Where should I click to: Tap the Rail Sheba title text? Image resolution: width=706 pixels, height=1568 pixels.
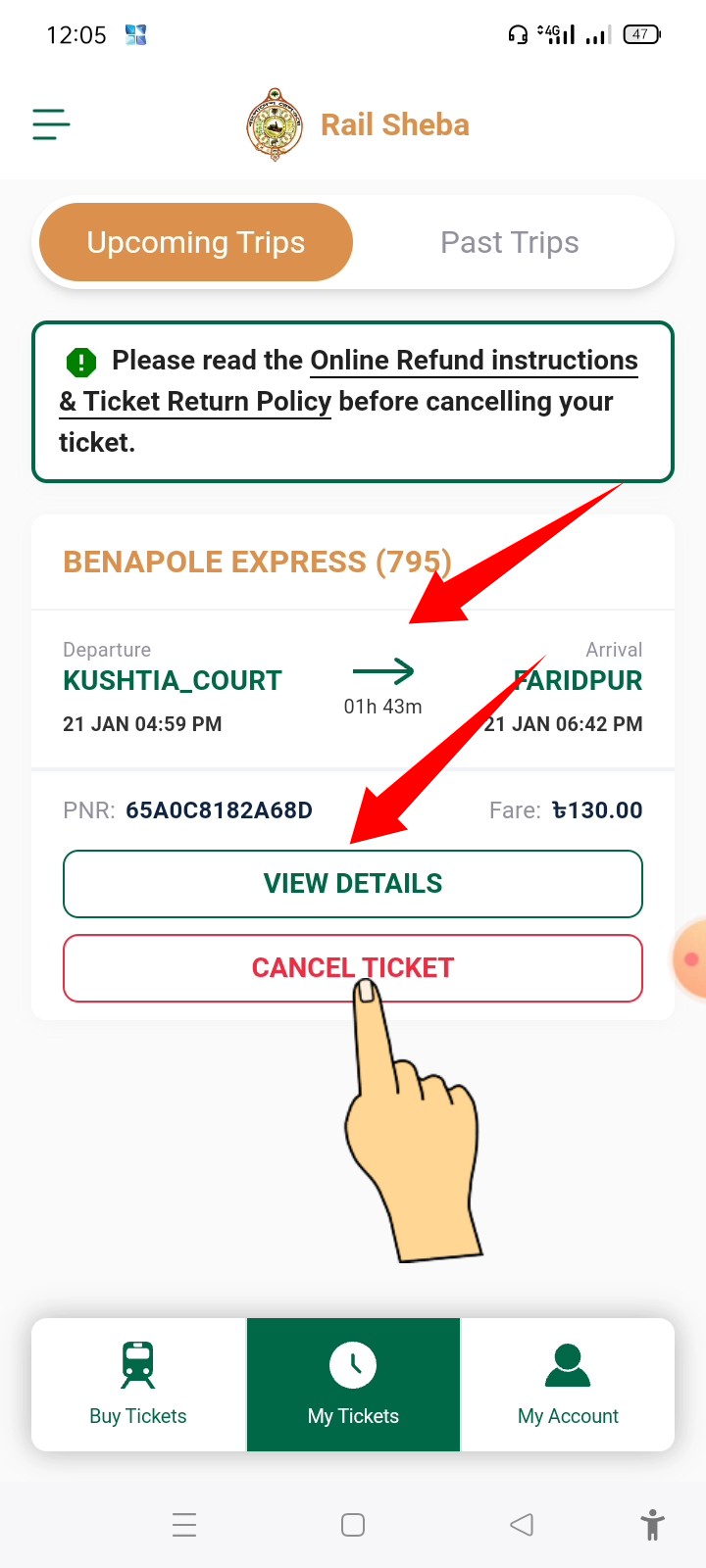pos(395,124)
